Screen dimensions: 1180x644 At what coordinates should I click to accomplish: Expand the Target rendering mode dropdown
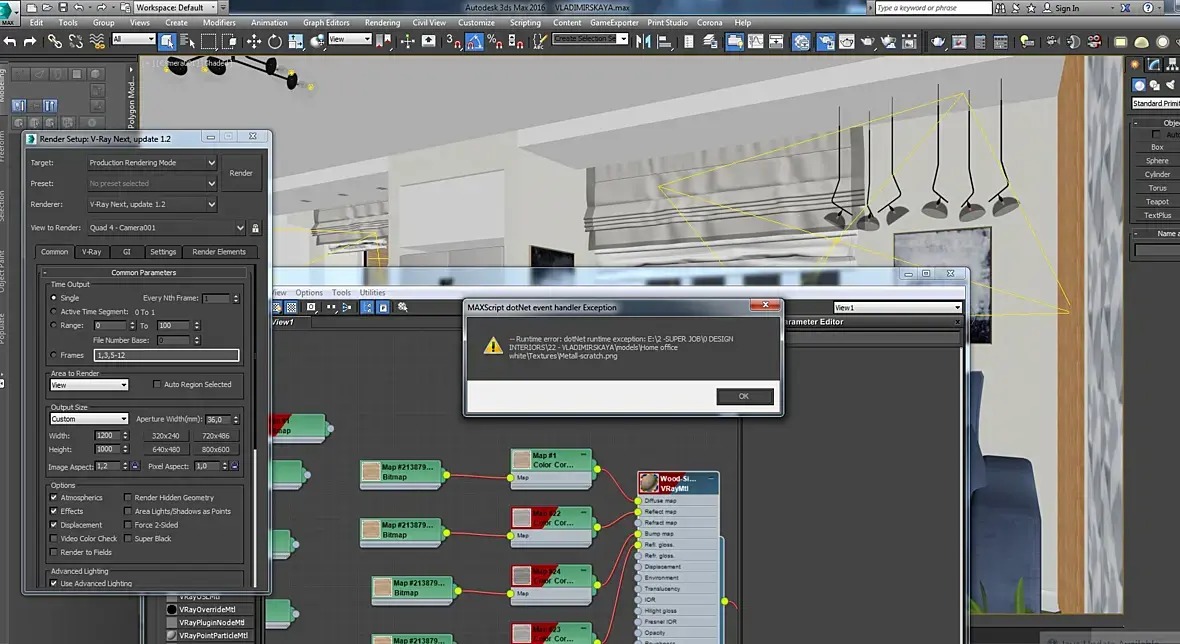click(x=151, y=163)
